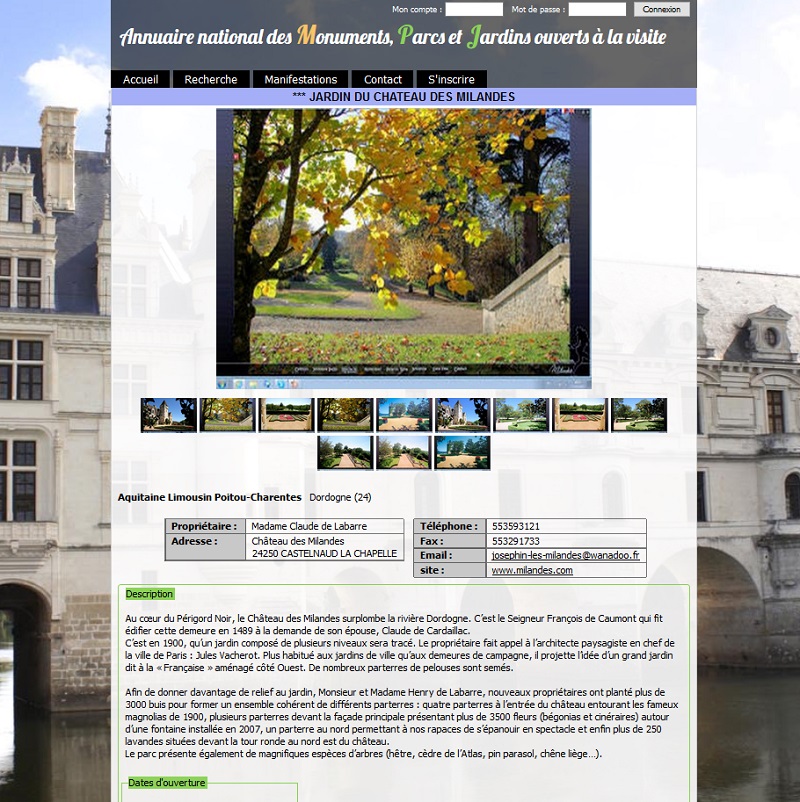The image size is (800, 802).
Task: Click the 'Mot de passe :' label
Action: tap(538, 9)
